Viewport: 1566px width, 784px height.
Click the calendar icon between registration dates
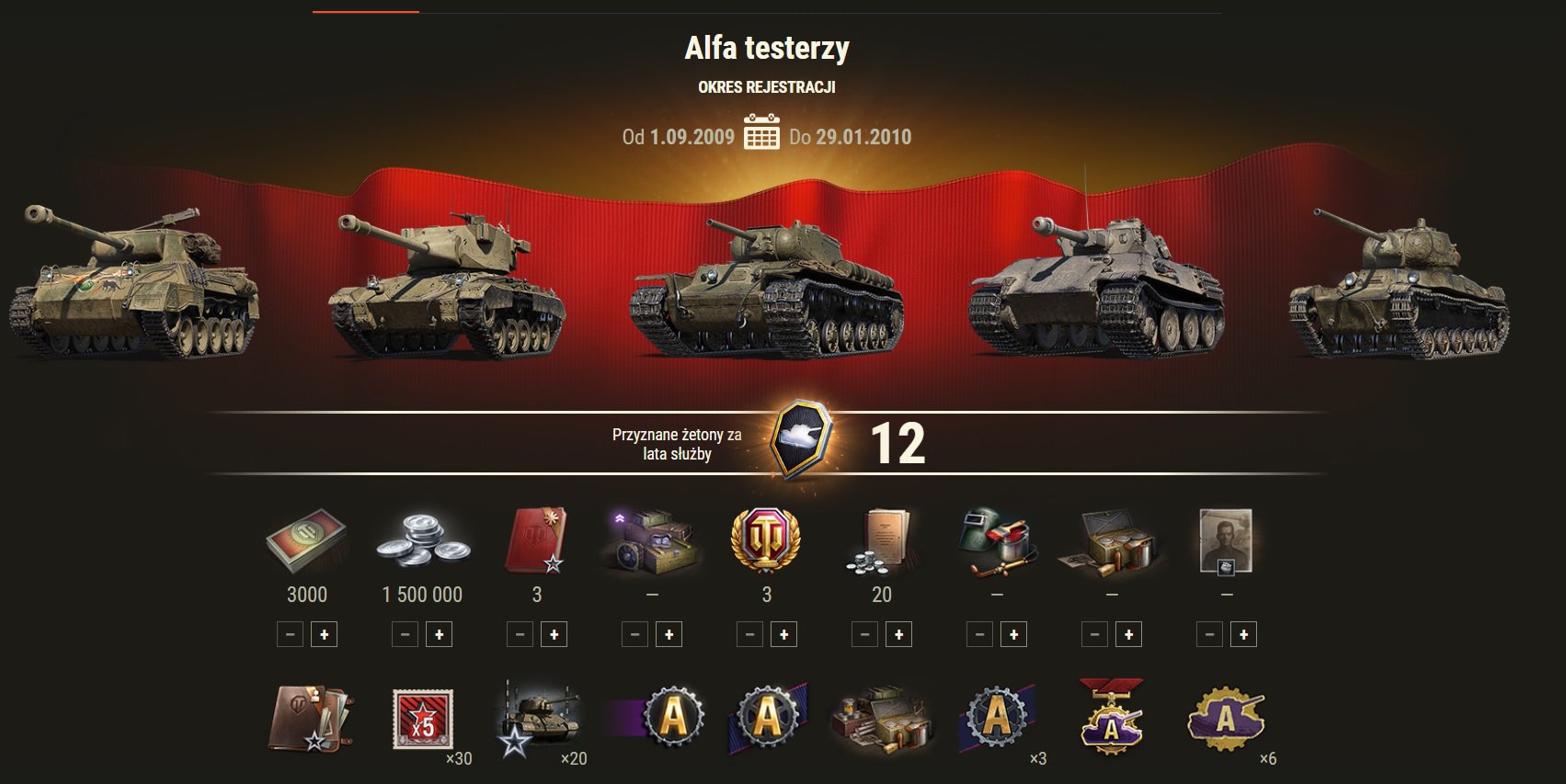pos(761,132)
